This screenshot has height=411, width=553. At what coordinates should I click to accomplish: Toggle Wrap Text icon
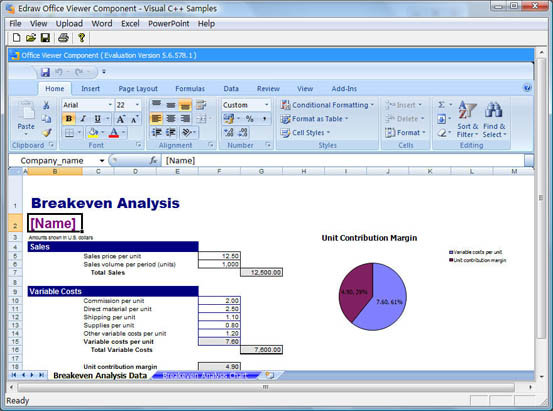[x=201, y=104]
